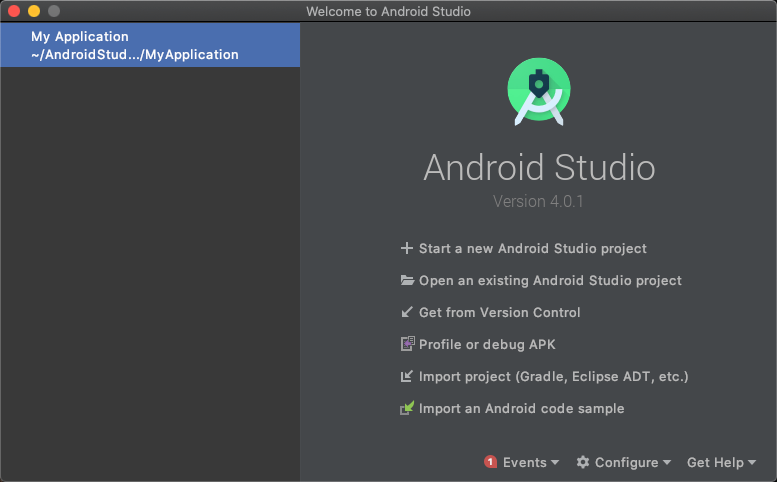Click the Profile or debug APK icon

407,344
